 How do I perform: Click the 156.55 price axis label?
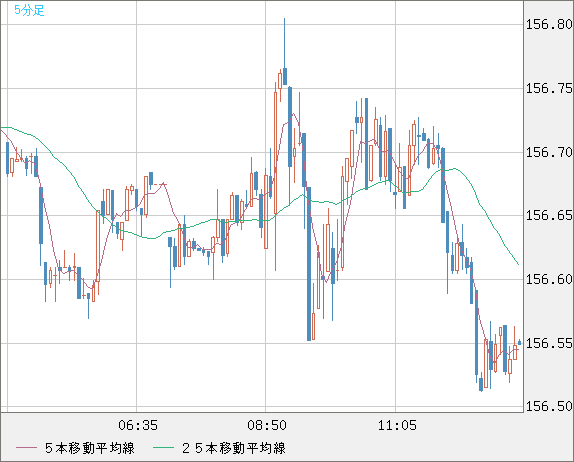549,343
